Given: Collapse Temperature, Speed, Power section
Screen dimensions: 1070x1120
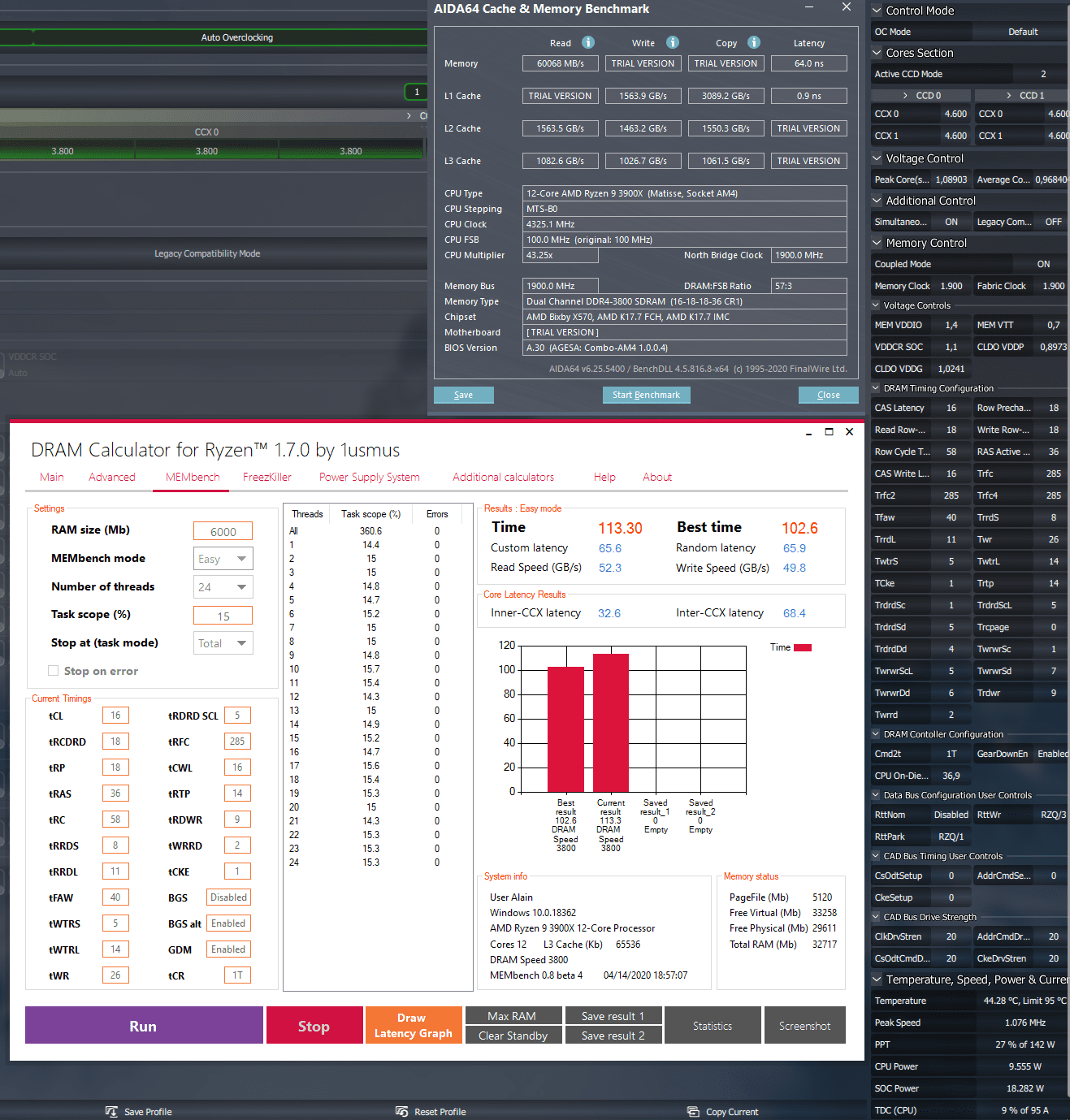Looking at the screenshot, I should click(x=877, y=979).
